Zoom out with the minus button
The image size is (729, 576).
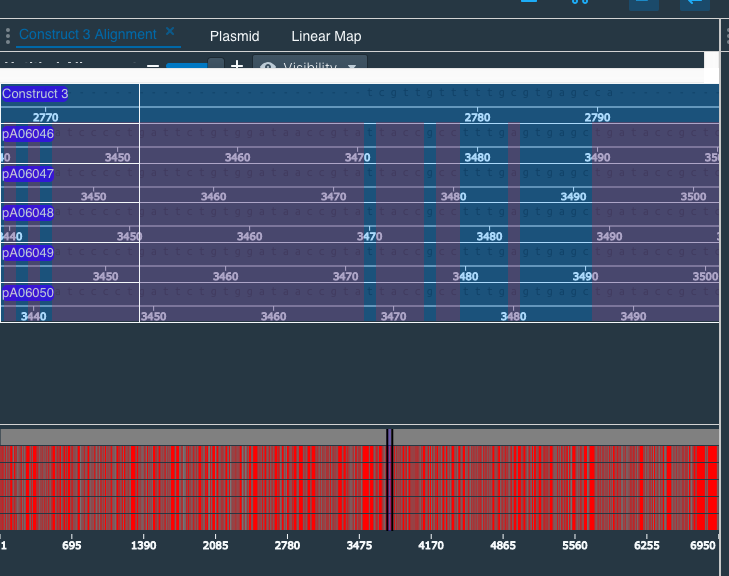coord(153,66)
